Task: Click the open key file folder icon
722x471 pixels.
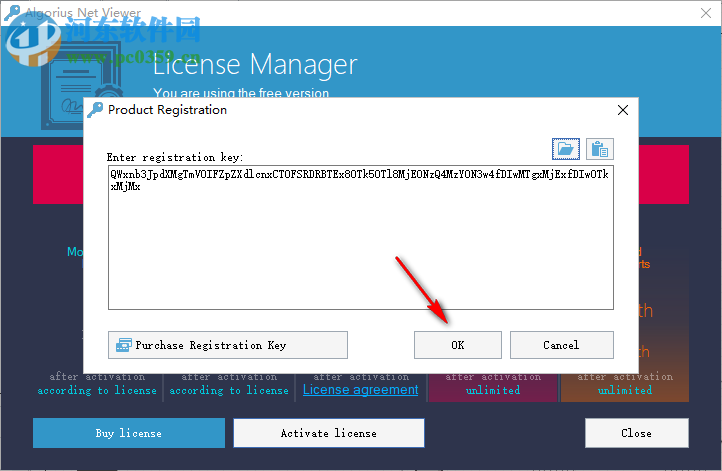Action: 566,149
